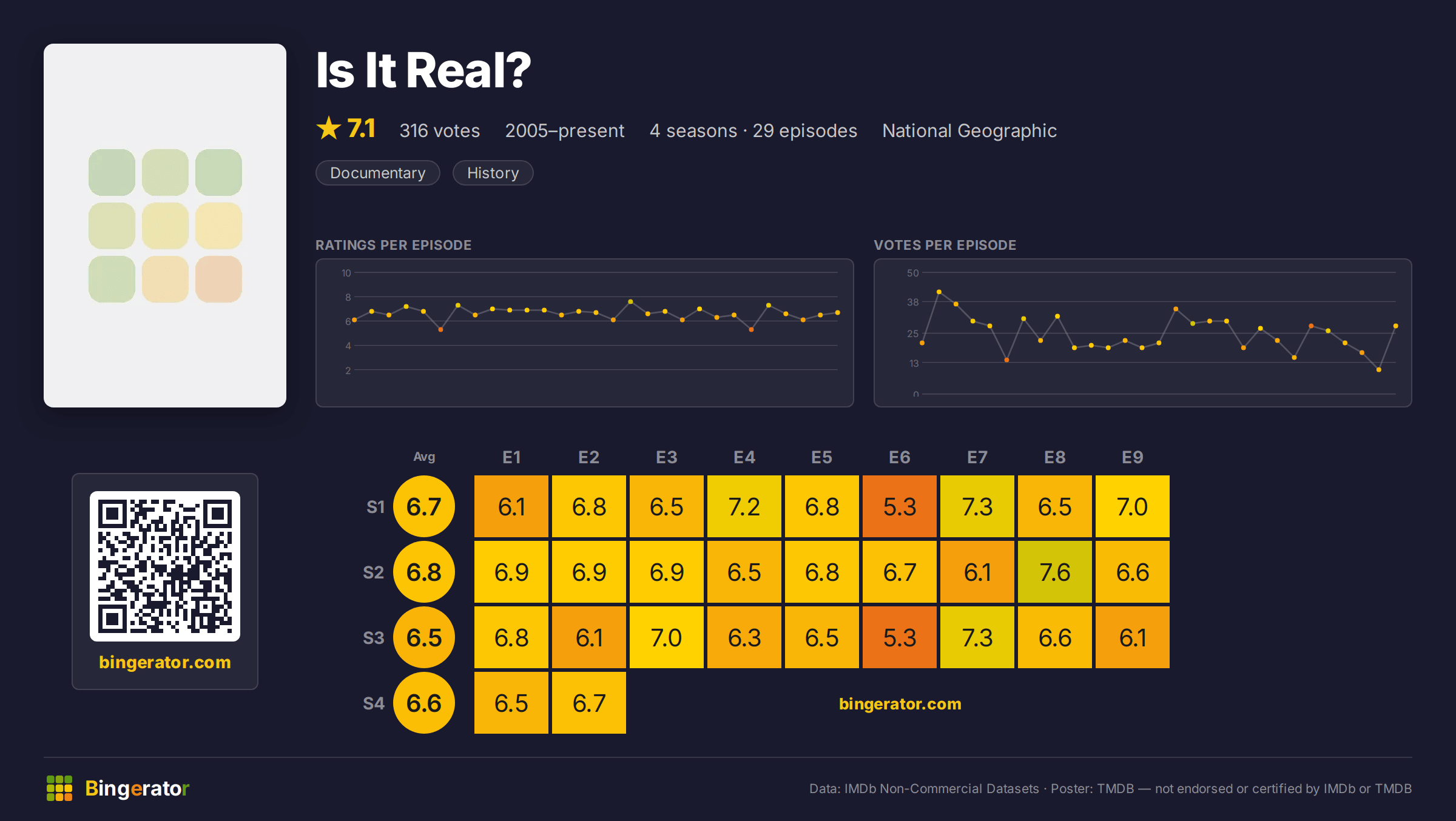Viewport: 1456px width, 821px height.
Task: Select the S1 average 6.7 circle
Action: click(x=423, y=506)
